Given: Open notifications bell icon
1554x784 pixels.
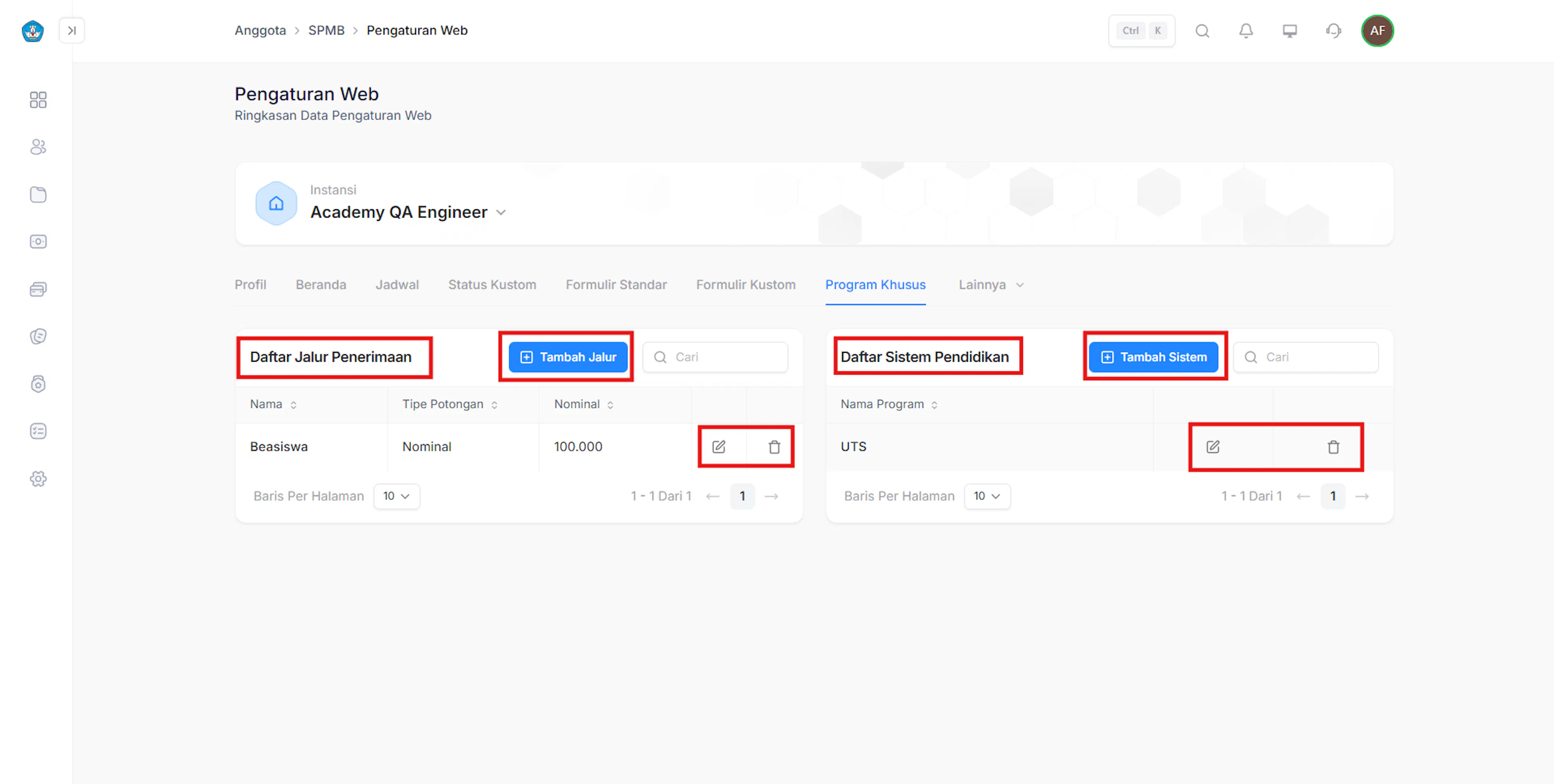Looking at the screenshot, I should tap(1246, 31).
